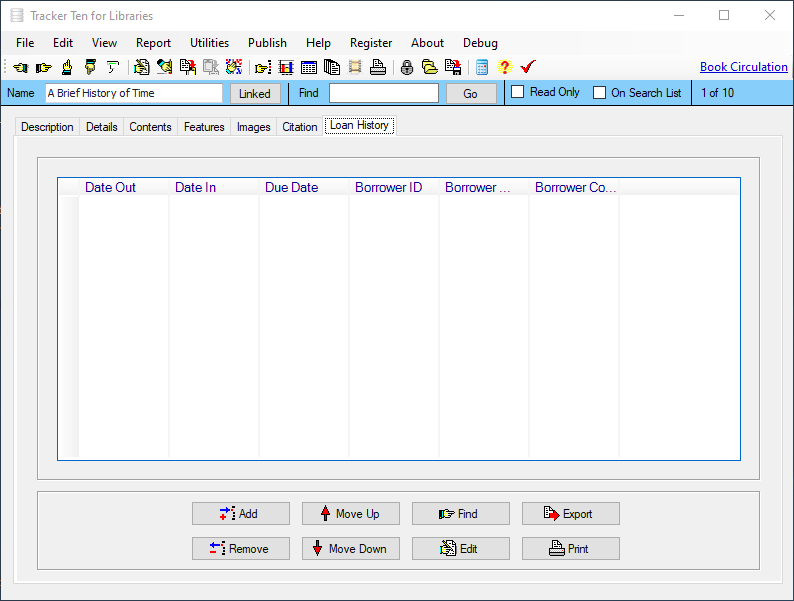Click the Export button

[x=571, y=514]
